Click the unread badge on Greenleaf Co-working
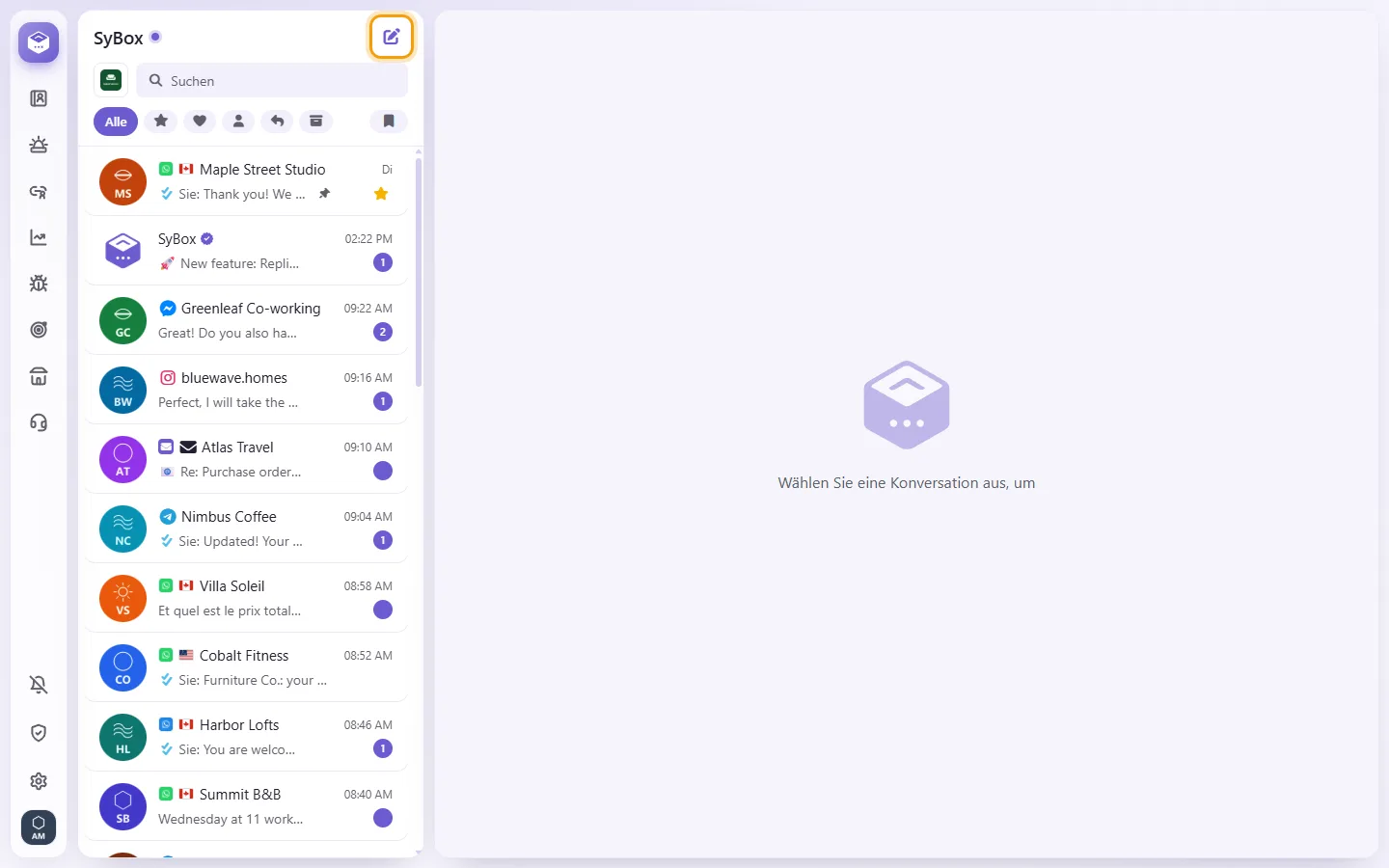This screenshot has width=1389, height=868. pyautogui.click(x=383, y=332)
